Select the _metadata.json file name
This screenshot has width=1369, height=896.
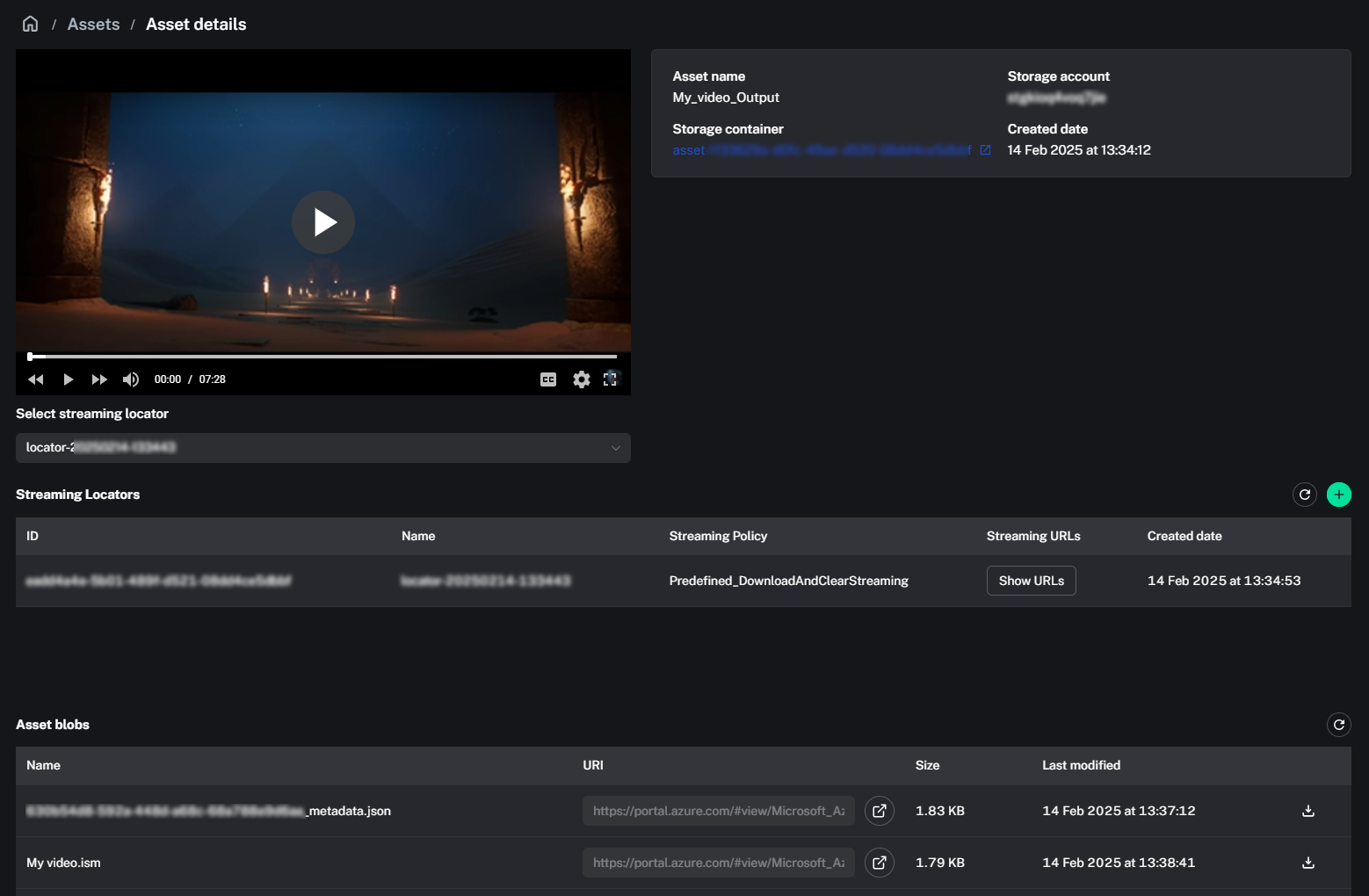(208, 811)
